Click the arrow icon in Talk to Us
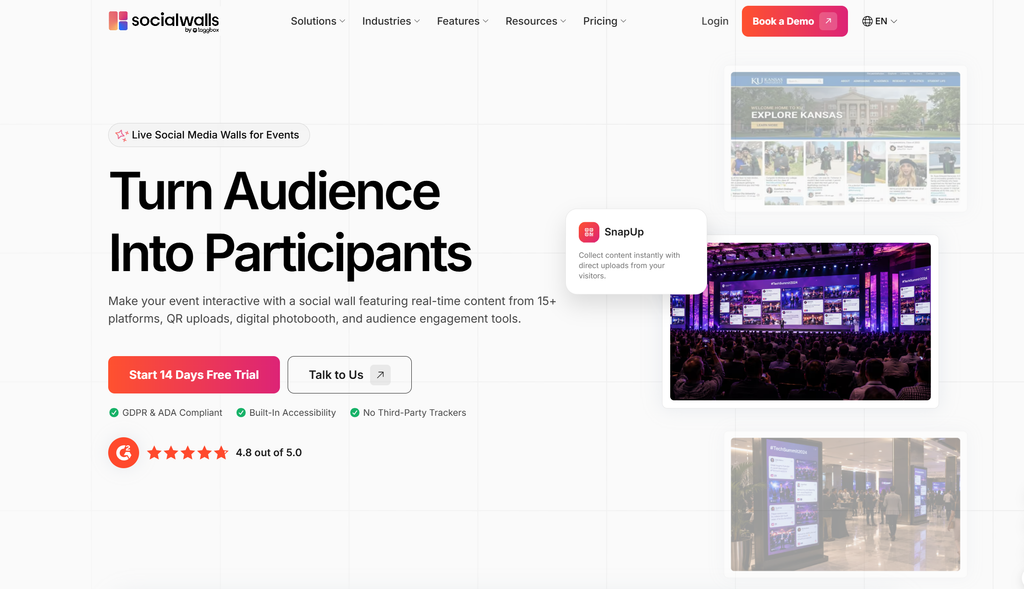 click(x=380, y=375)
